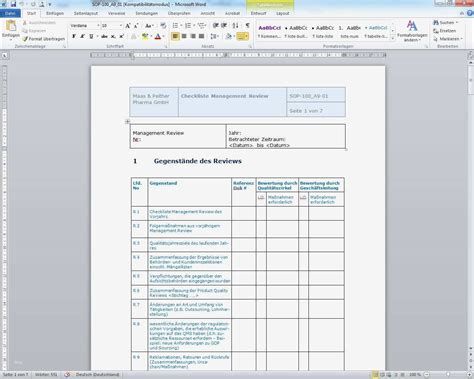Click the Ersetzen button

pyautogui.click(x=445, y=31)
